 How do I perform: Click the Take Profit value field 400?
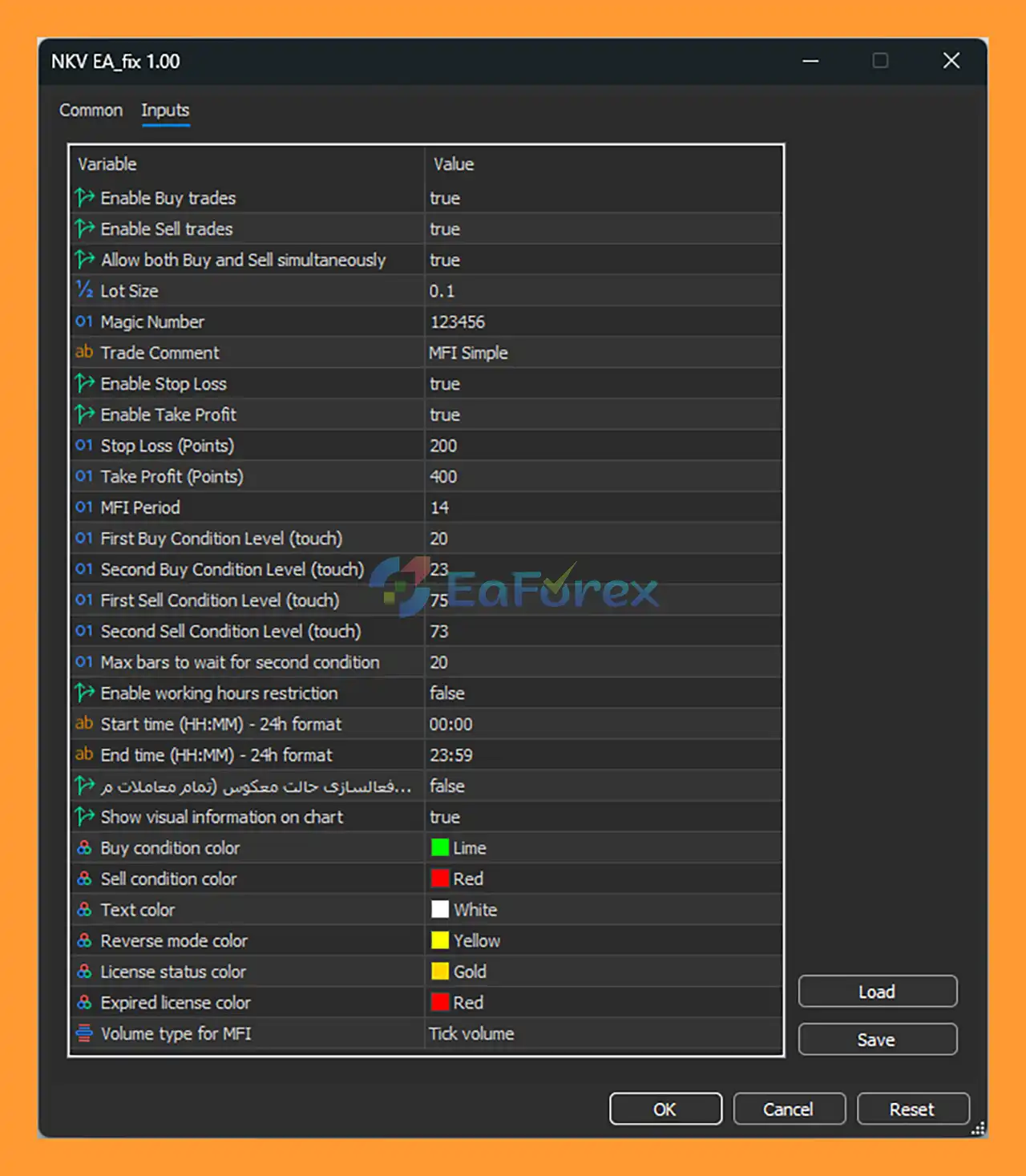[x=443, y=477]
